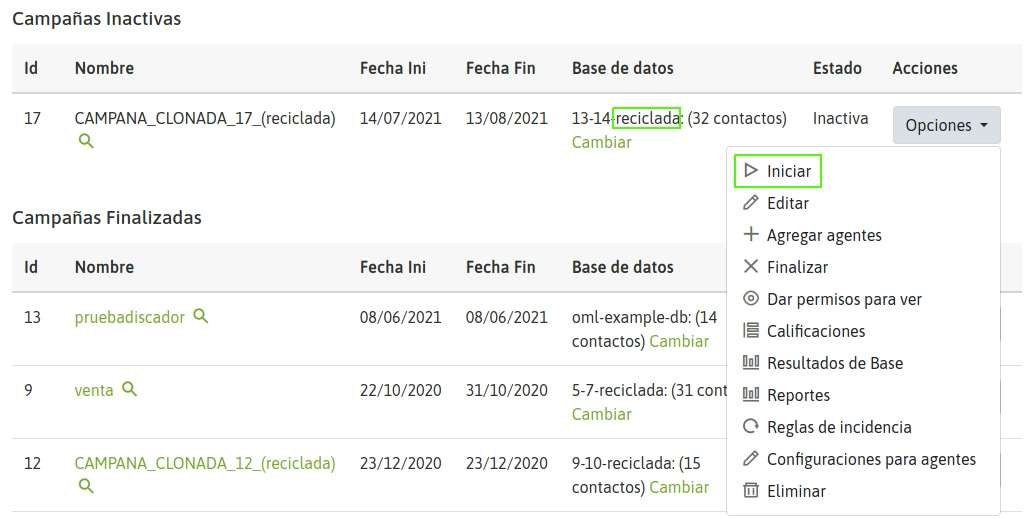This screenshot has height=519, width=1027.
Task: Click the magnifier icon next to venta
Action: (130, 389)
